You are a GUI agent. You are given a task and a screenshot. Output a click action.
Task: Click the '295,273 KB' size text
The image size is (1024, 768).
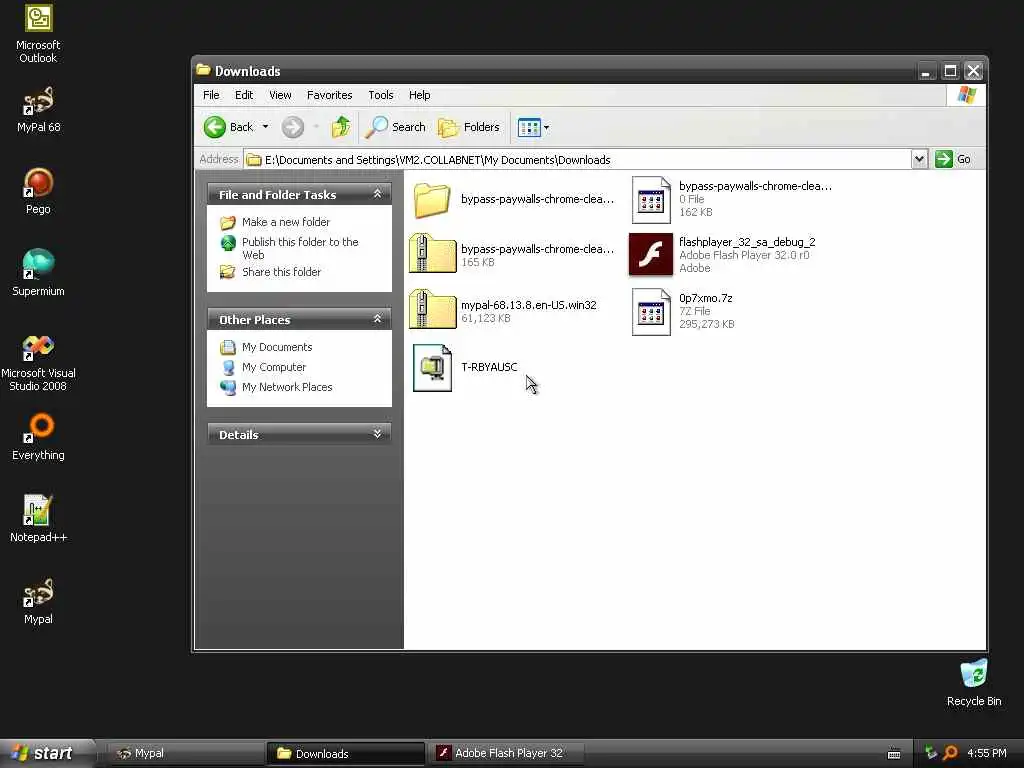[707, 324]
